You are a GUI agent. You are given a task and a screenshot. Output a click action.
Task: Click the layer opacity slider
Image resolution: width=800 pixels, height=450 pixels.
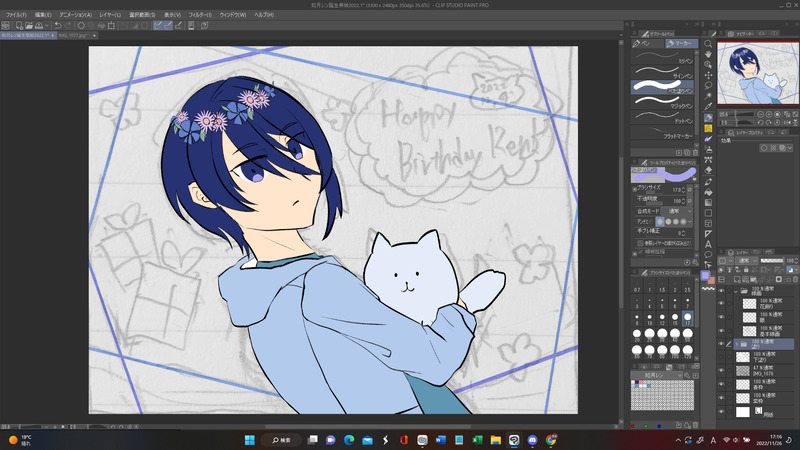tap(771, 261)
